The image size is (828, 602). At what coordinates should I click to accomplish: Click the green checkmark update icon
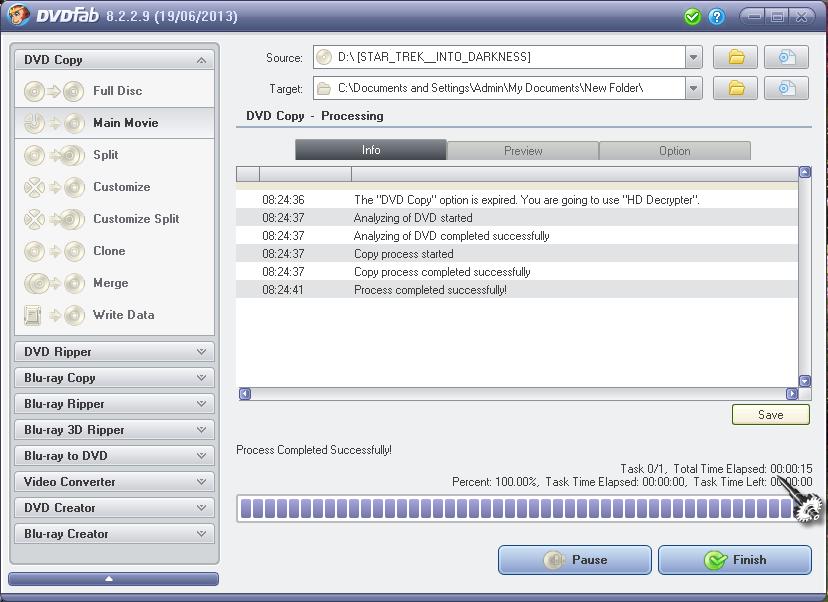point(692,17)
